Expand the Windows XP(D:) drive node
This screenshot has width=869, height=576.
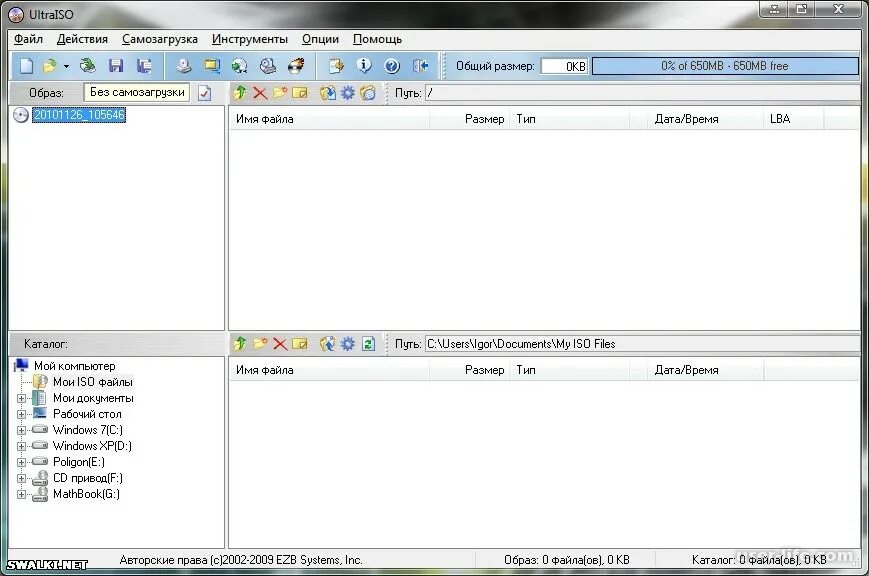[x=22, y=446]
